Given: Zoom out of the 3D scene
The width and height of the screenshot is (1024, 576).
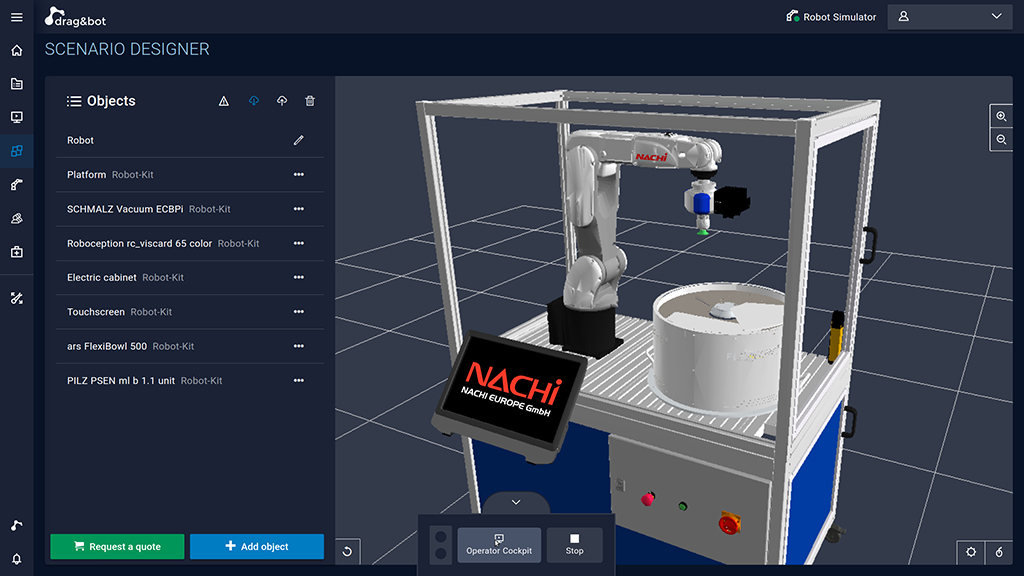Looking at the screenshot, I should pyautogui.click(x=1001, y=140).
